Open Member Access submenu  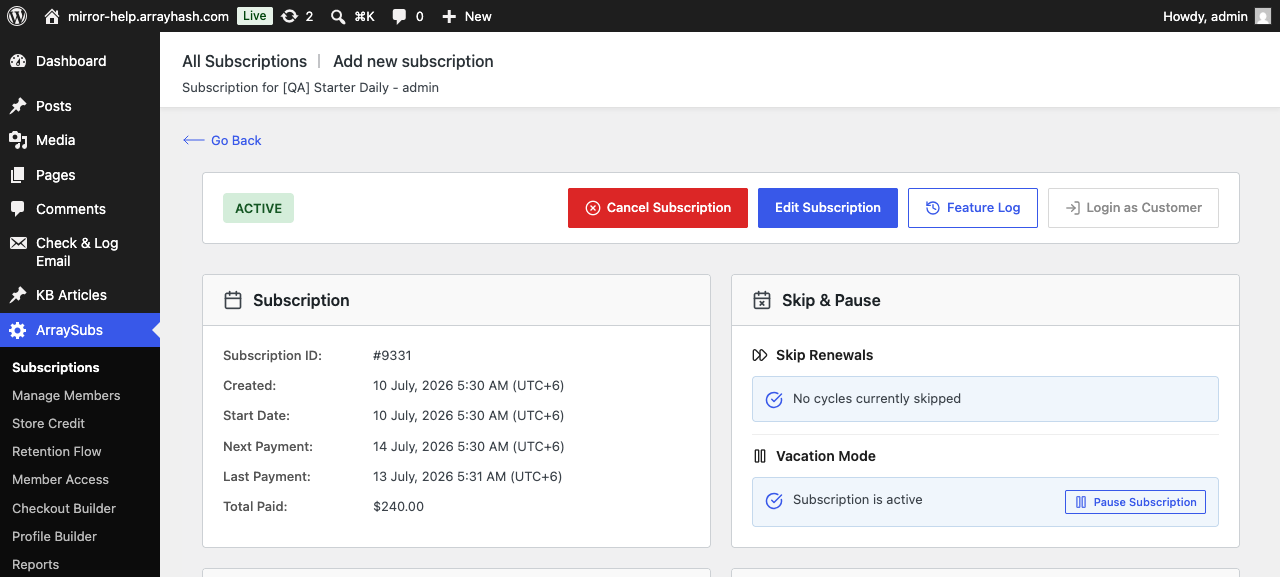click(60, 479)
